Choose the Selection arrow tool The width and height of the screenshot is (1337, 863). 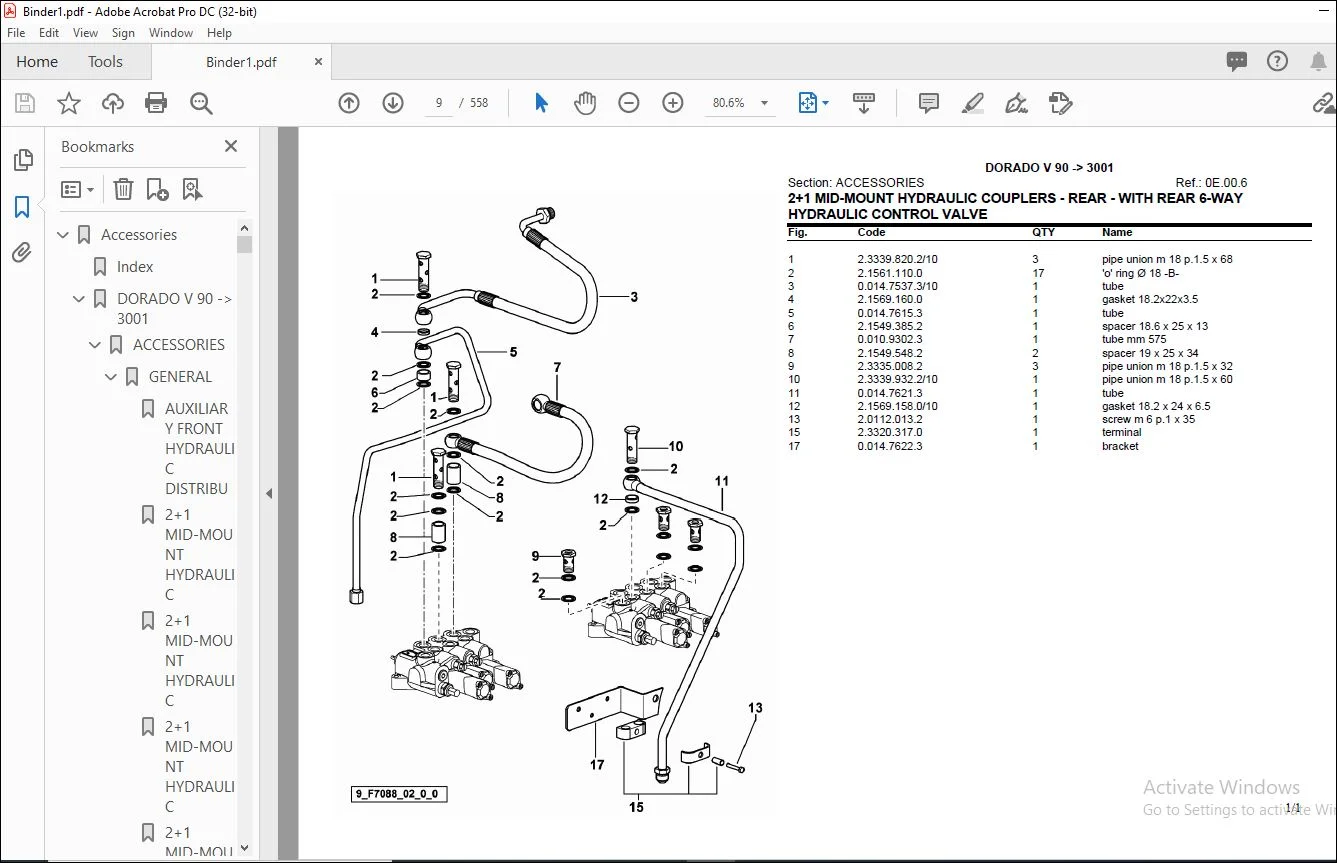coord(541,103)
